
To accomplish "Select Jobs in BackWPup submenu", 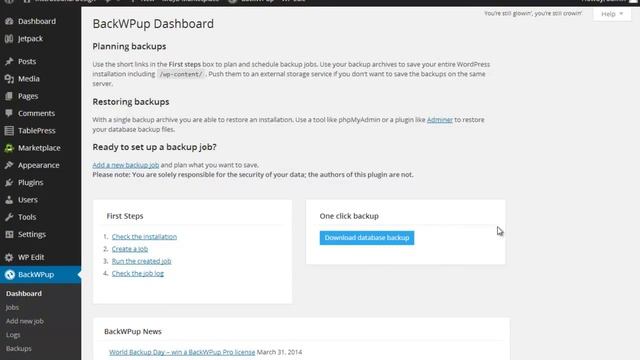I will tap(12, 307).
